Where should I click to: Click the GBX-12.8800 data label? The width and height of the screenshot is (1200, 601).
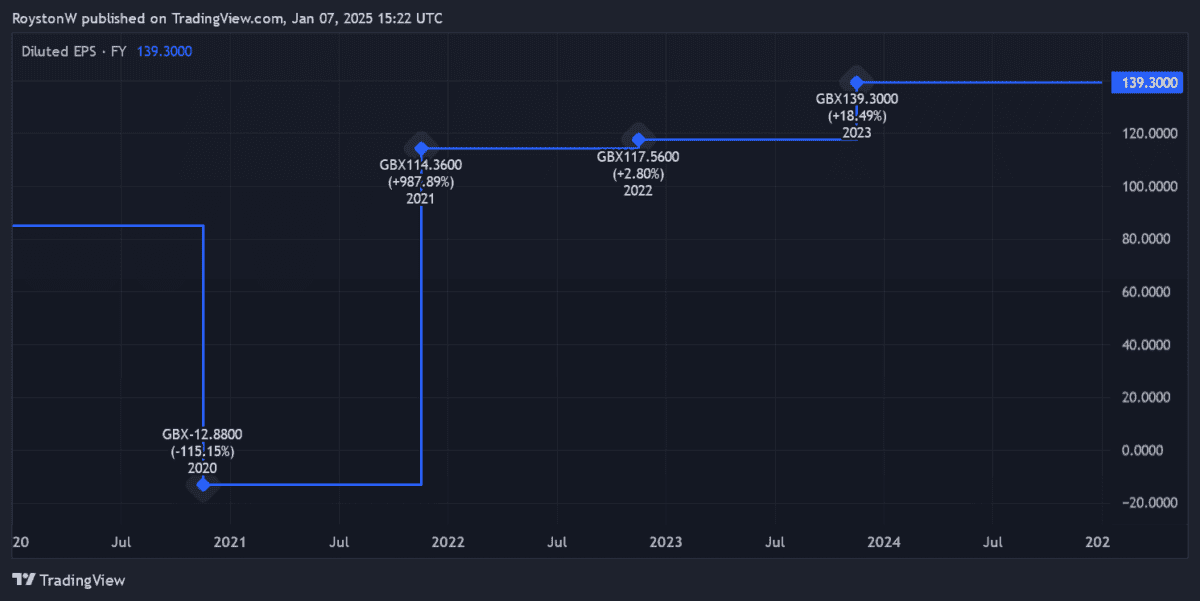[x=202, y=435]
